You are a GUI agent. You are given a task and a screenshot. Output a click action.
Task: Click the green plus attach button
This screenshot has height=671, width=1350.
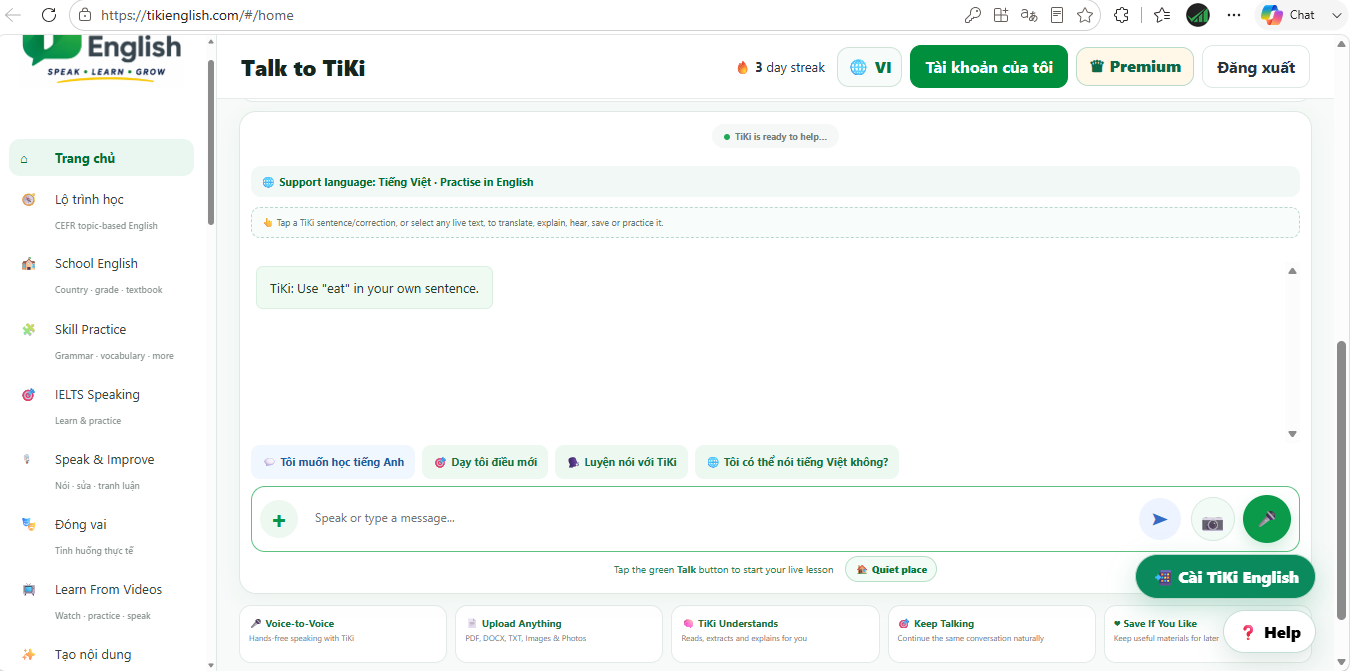[x=279, y=520]
